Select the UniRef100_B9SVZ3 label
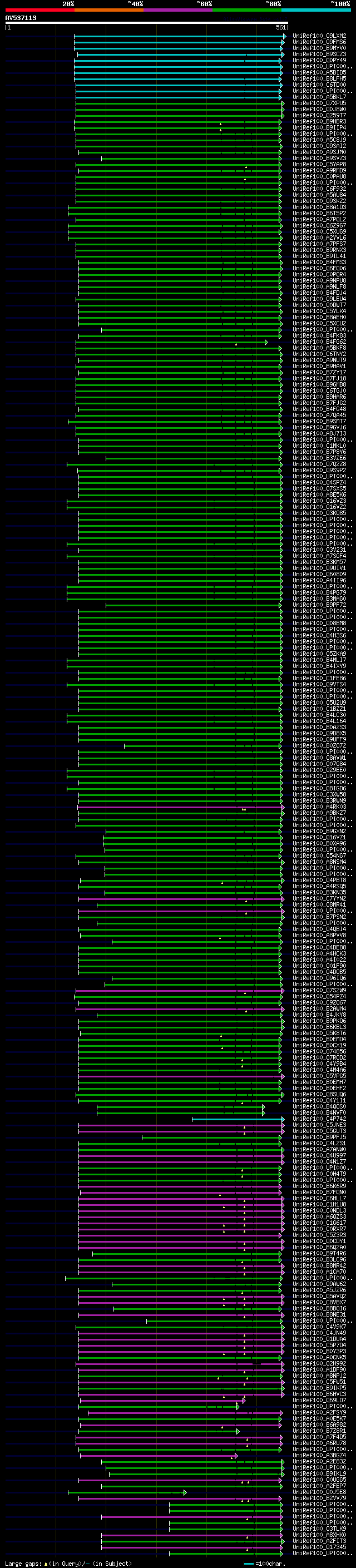Image resolution: width=356 pixels, height=1568 pixels. tap(319, 159)
